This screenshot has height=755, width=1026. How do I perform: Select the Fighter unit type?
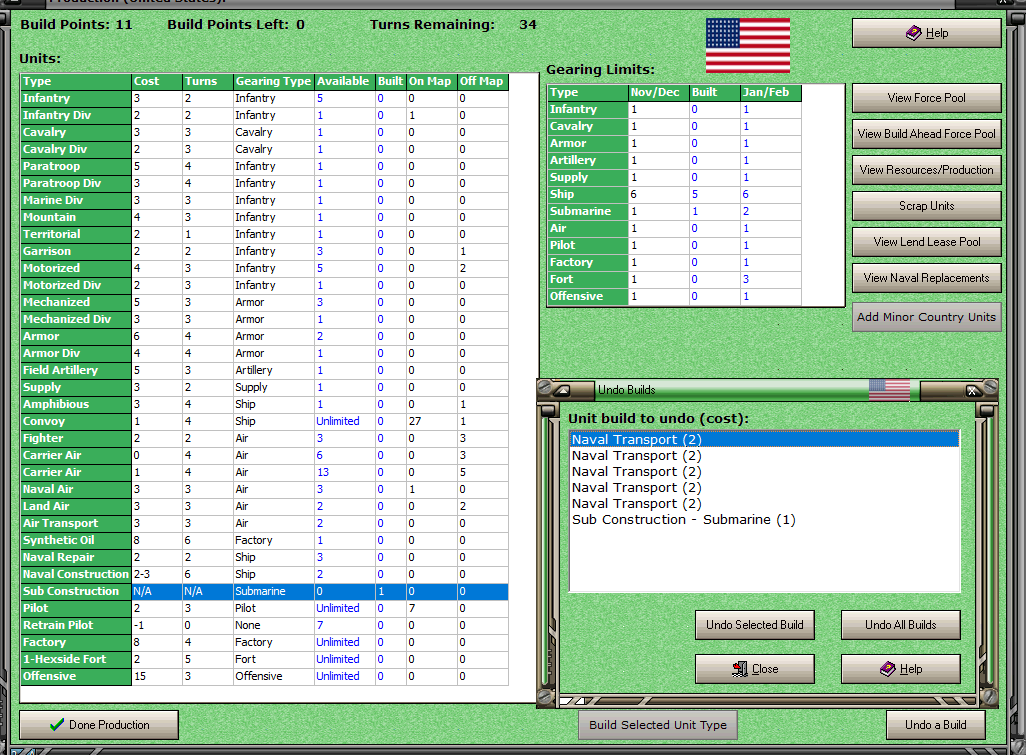(x=76, y=438)
